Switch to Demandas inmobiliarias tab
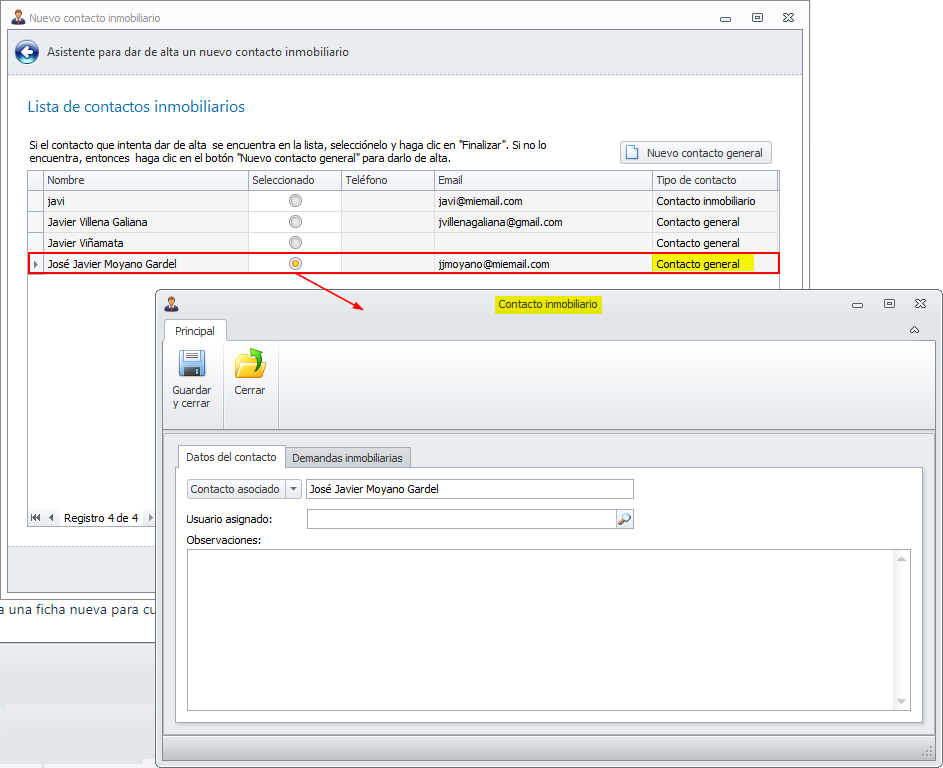Image resolution: width=943 pixels, height=768 pixels. pos(348,458)
